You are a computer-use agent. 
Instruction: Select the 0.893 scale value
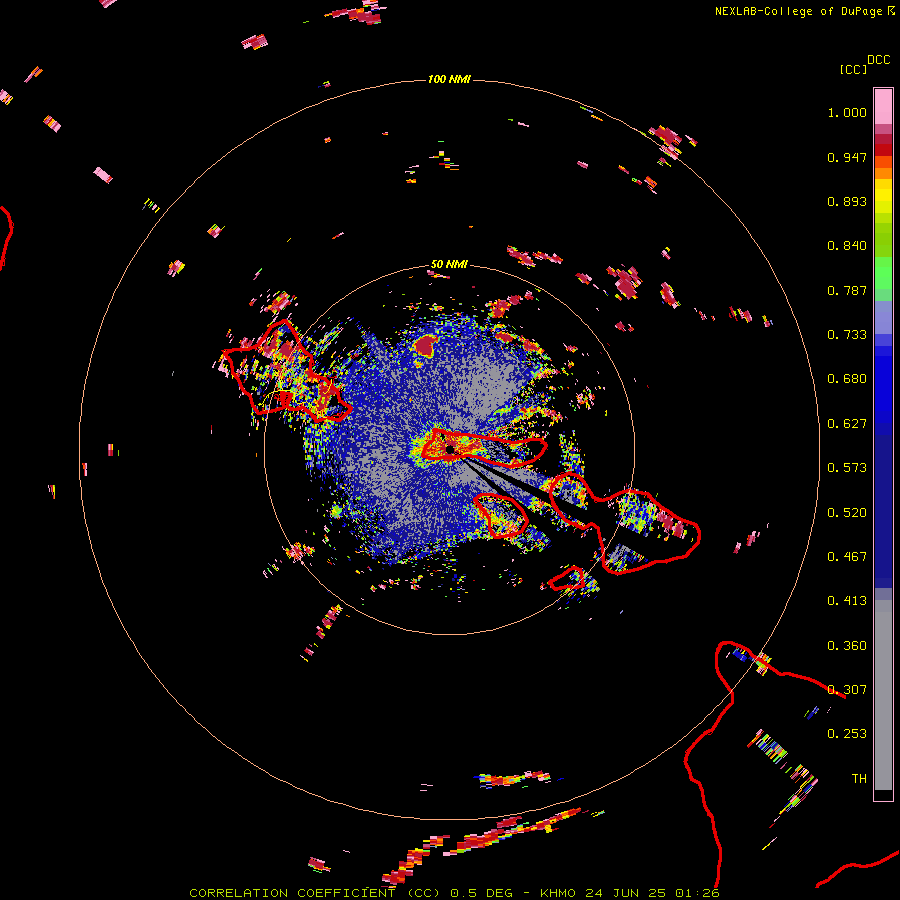click(847, 201)
